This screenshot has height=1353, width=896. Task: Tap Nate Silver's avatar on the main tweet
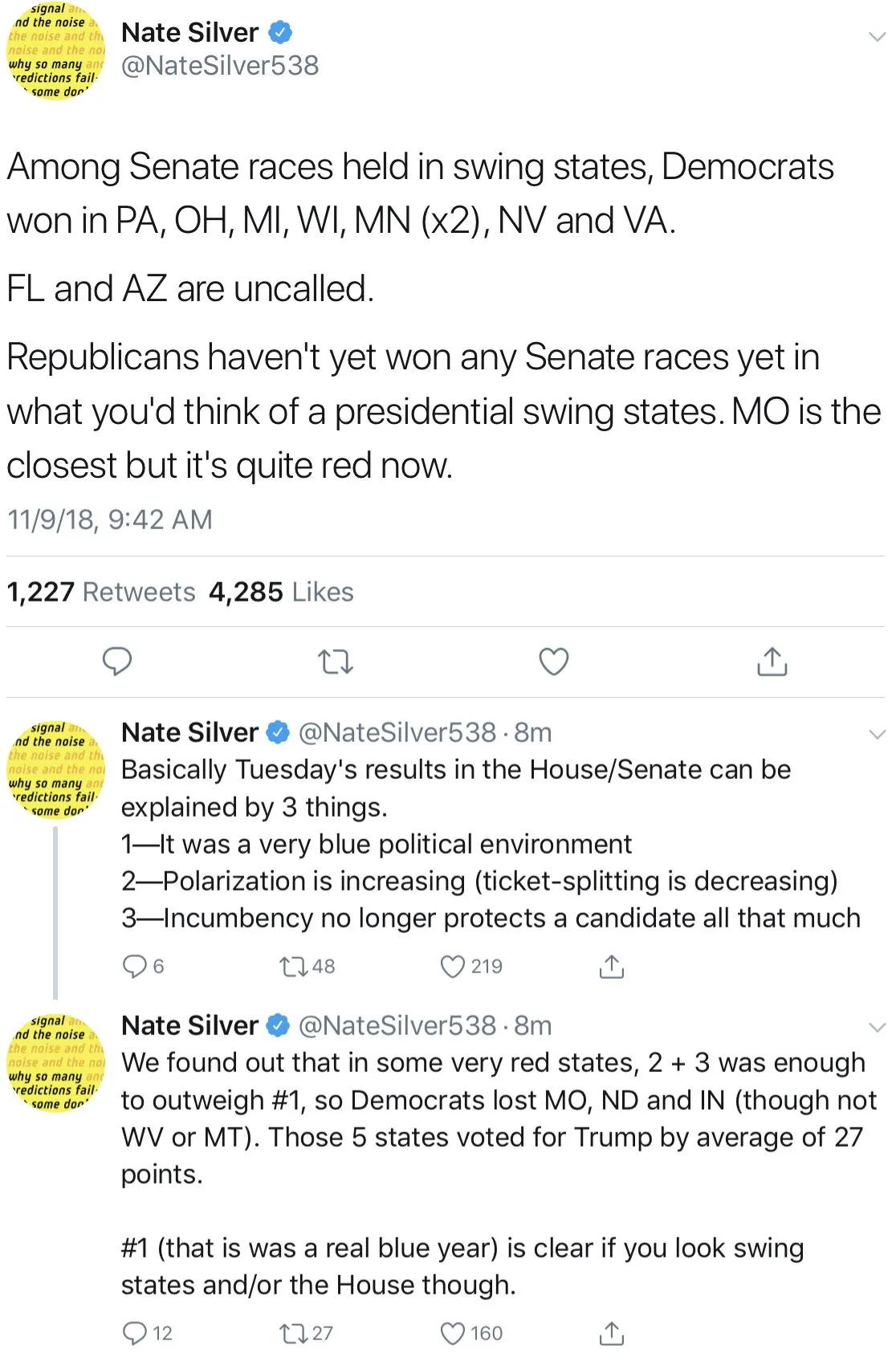[x=55, y=51]
